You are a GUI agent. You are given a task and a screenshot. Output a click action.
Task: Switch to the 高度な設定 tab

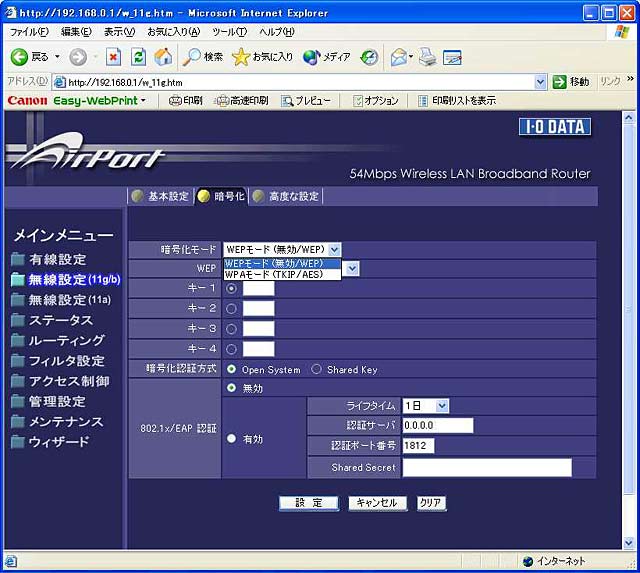pyautogui.click(x=286, y=196)
